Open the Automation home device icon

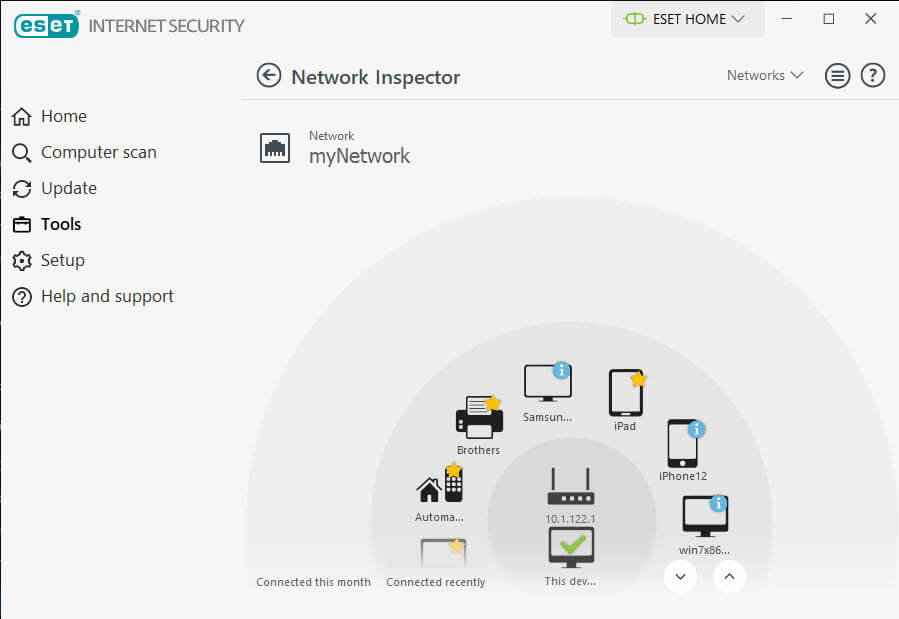(x=440, y=484)
